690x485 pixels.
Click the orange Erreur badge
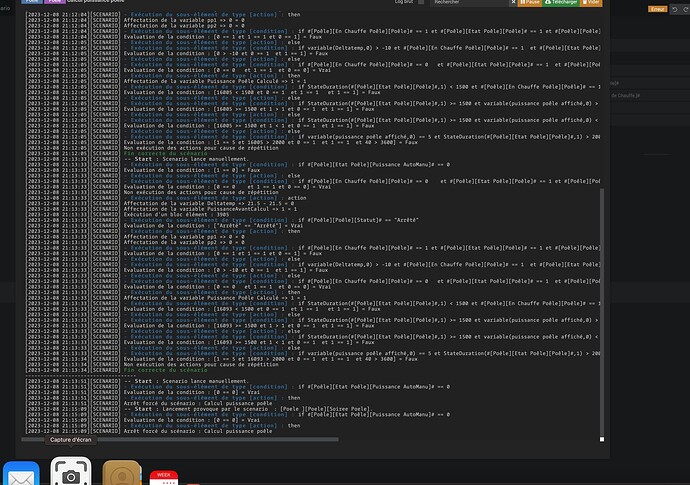[x=657, y=9]
